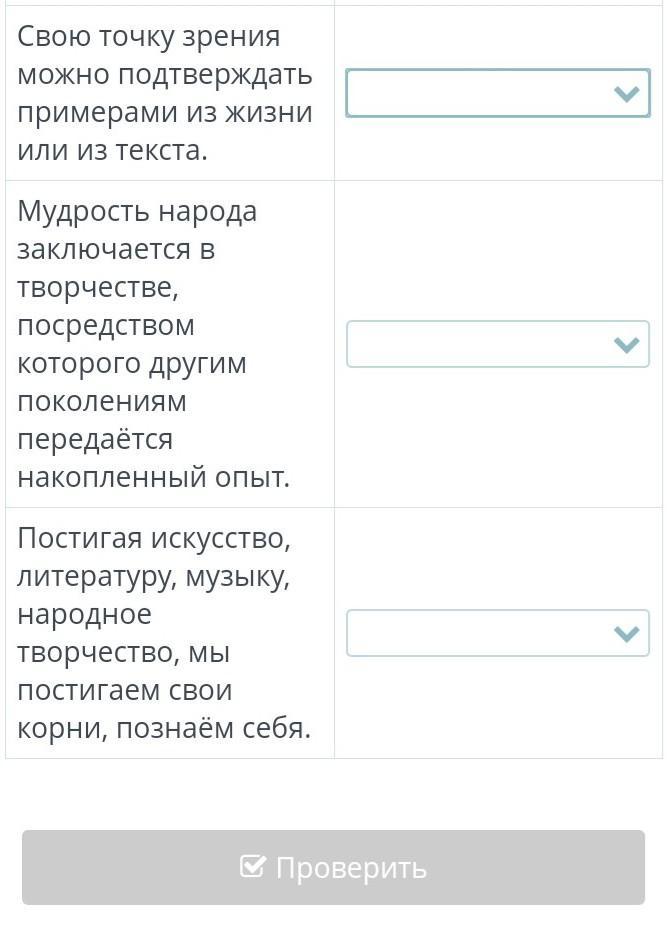
Task: Open dropdown beside "Постигая искусство" statement
Action: 498,633
